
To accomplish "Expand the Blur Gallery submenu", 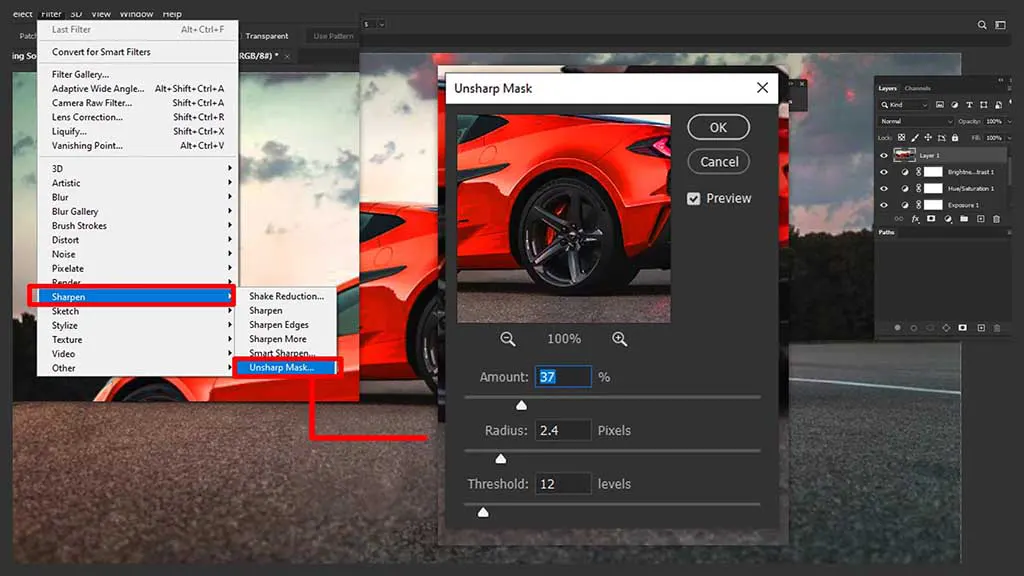I will 138,212.
